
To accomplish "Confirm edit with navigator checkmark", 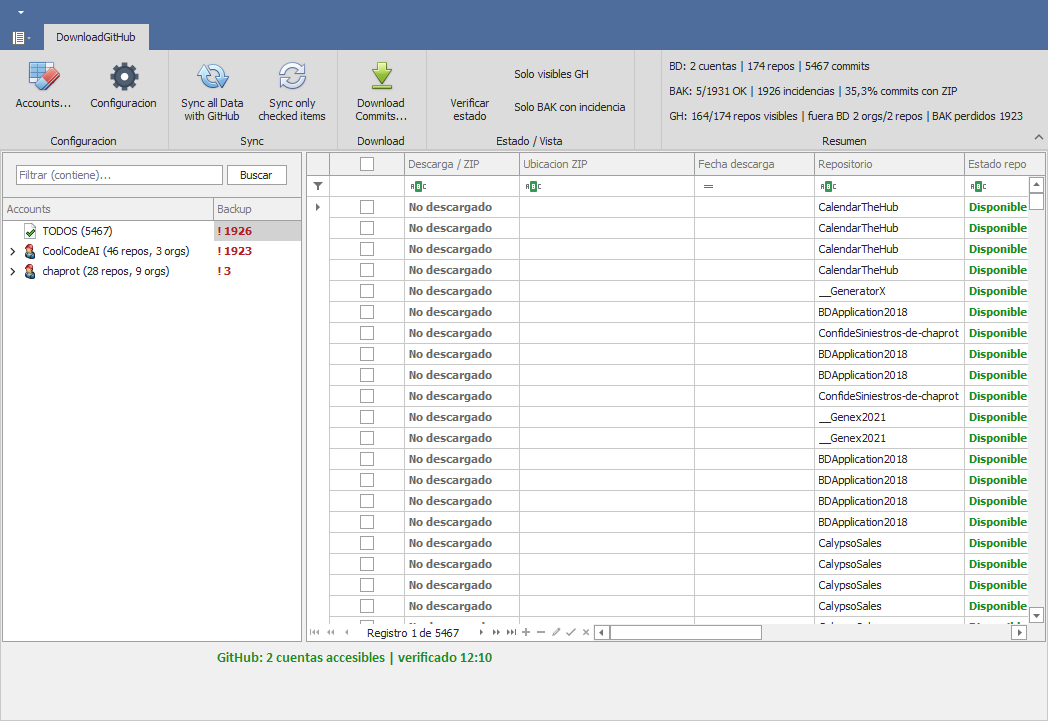I will 571,632.
